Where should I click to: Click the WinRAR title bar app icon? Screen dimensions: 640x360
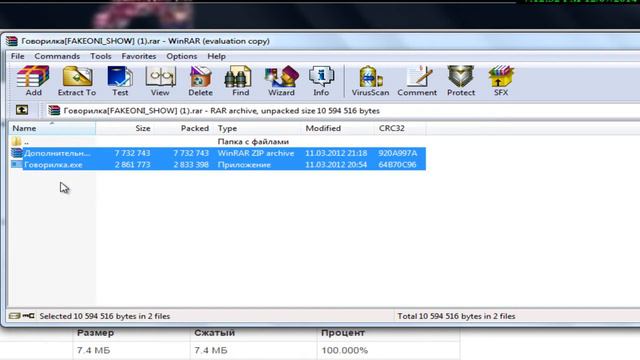tap(11, 41)
